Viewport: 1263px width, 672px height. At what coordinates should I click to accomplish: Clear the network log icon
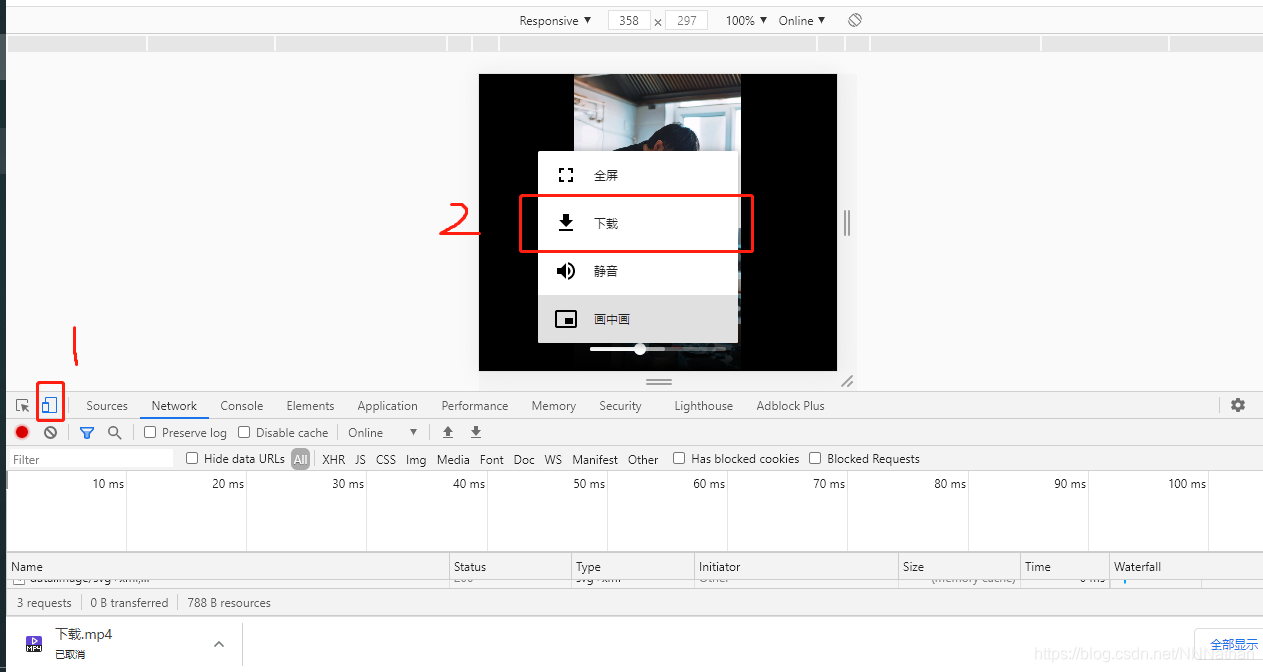(50, 432)
